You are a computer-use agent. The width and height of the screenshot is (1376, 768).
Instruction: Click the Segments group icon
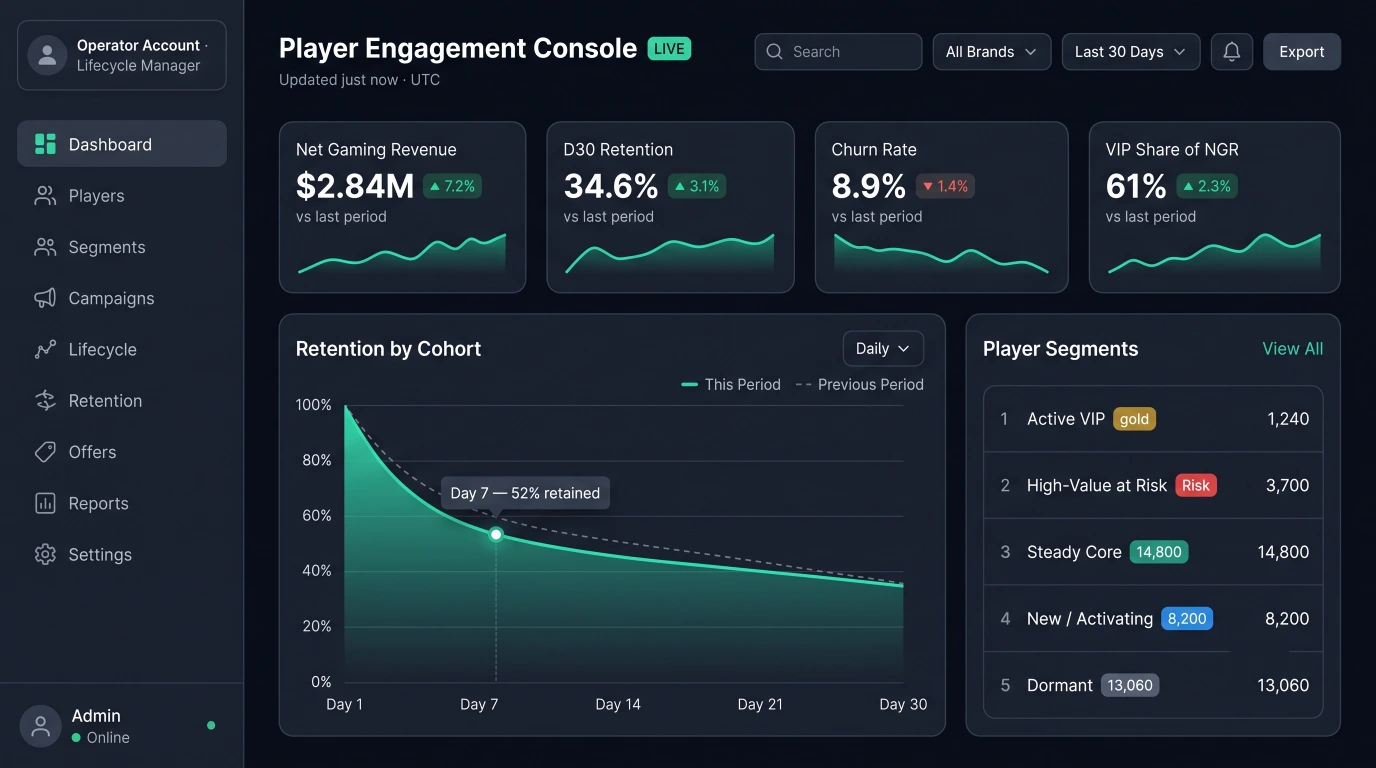pyautogui.click(x=45, y=247)
